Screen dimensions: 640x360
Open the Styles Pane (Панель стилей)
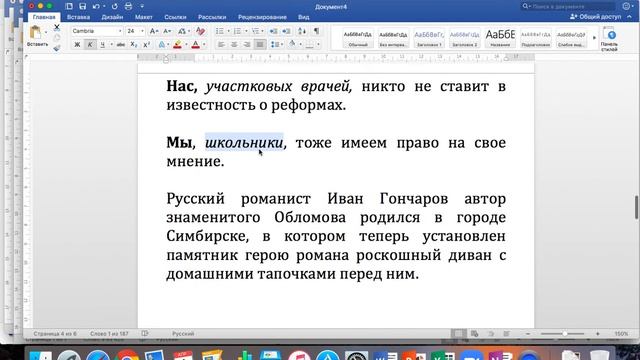[x=610, y=39]
